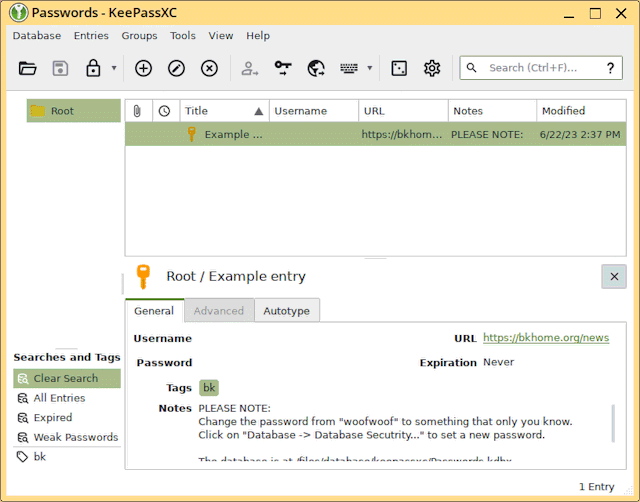The image size is (640, 502).
Task: Open Settings via the gear icon
Action: 432,68
